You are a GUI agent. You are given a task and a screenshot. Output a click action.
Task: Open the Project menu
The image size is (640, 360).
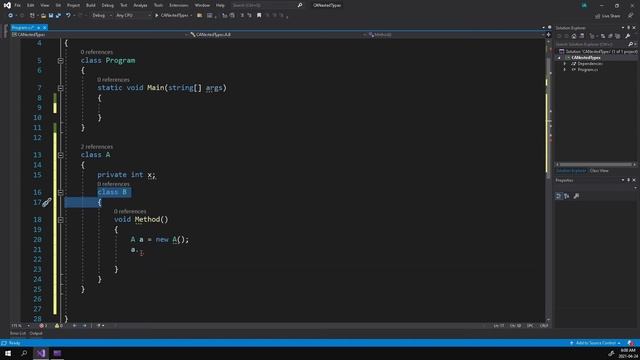point(73,5)
